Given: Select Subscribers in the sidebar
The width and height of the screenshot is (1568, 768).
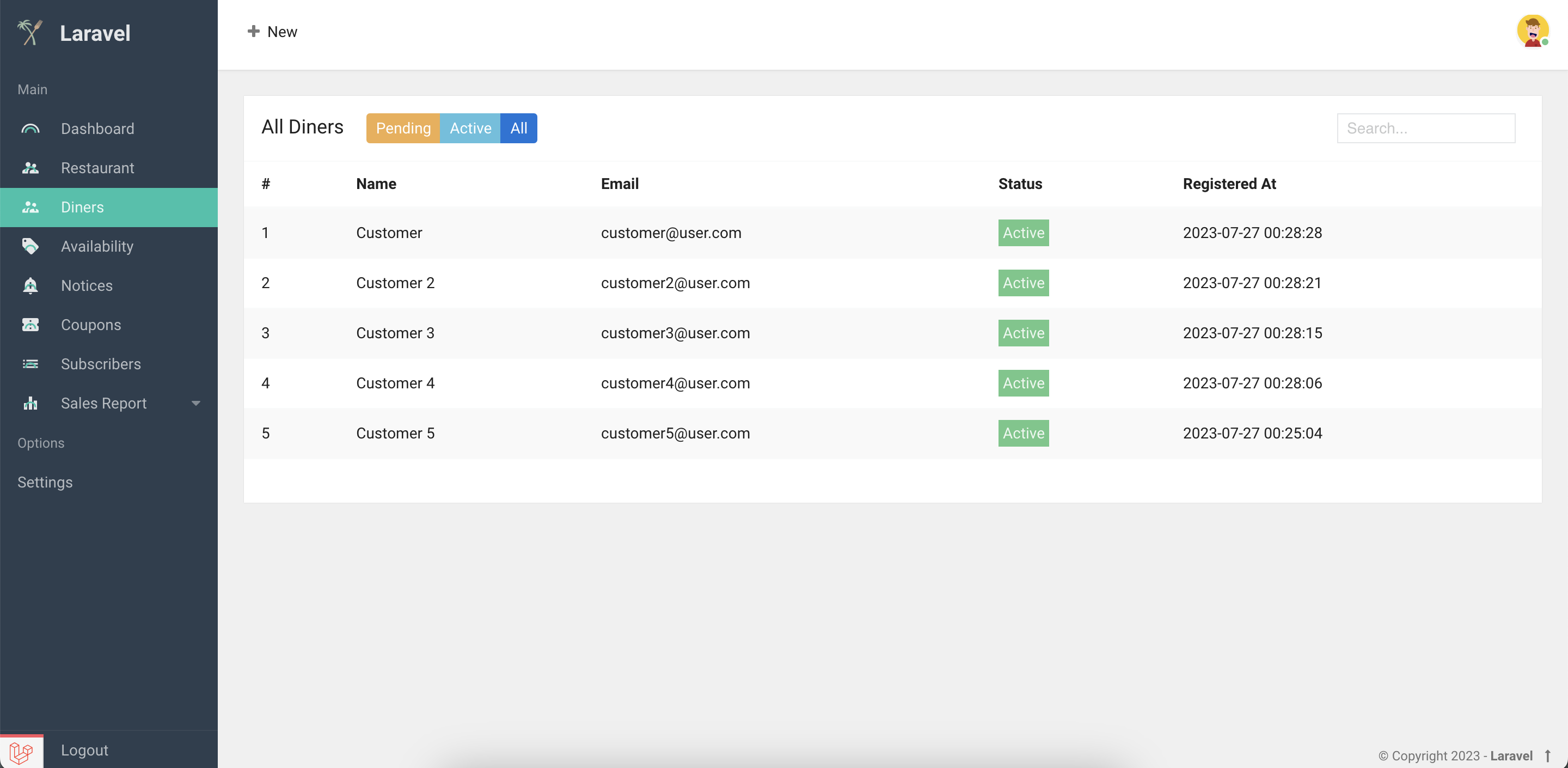Looking at the screenshot, I should pyautogui.click(x=101, y=364).
